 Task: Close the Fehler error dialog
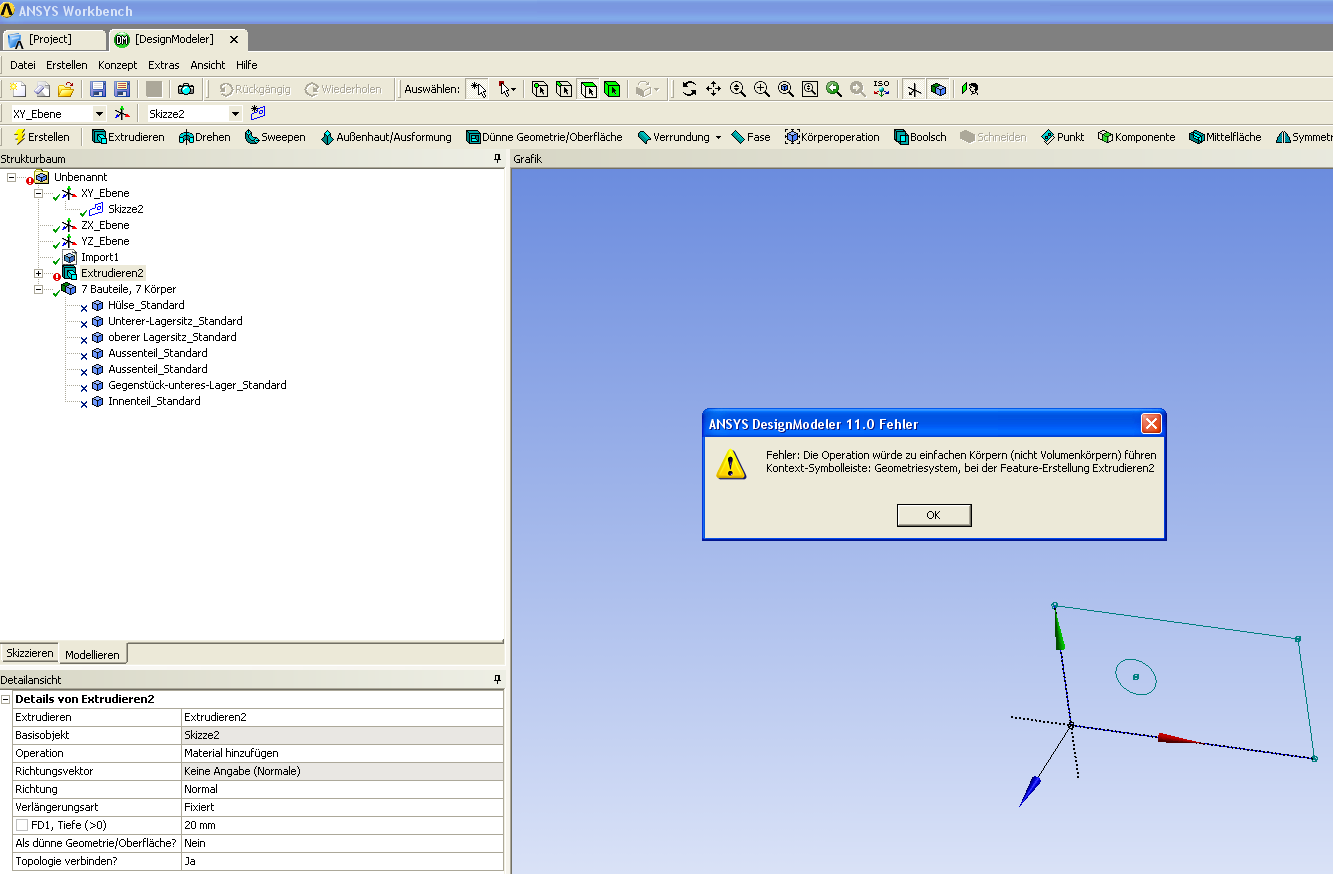pyautogui.click(x=1151, y=424)
